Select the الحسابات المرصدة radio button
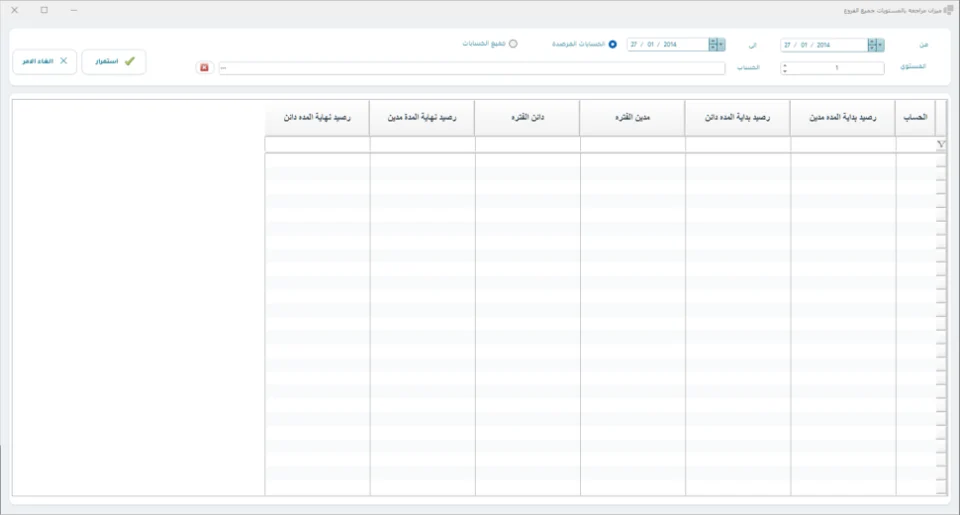The width and height of the screenshot is (960, 515). tap(612, 44)
